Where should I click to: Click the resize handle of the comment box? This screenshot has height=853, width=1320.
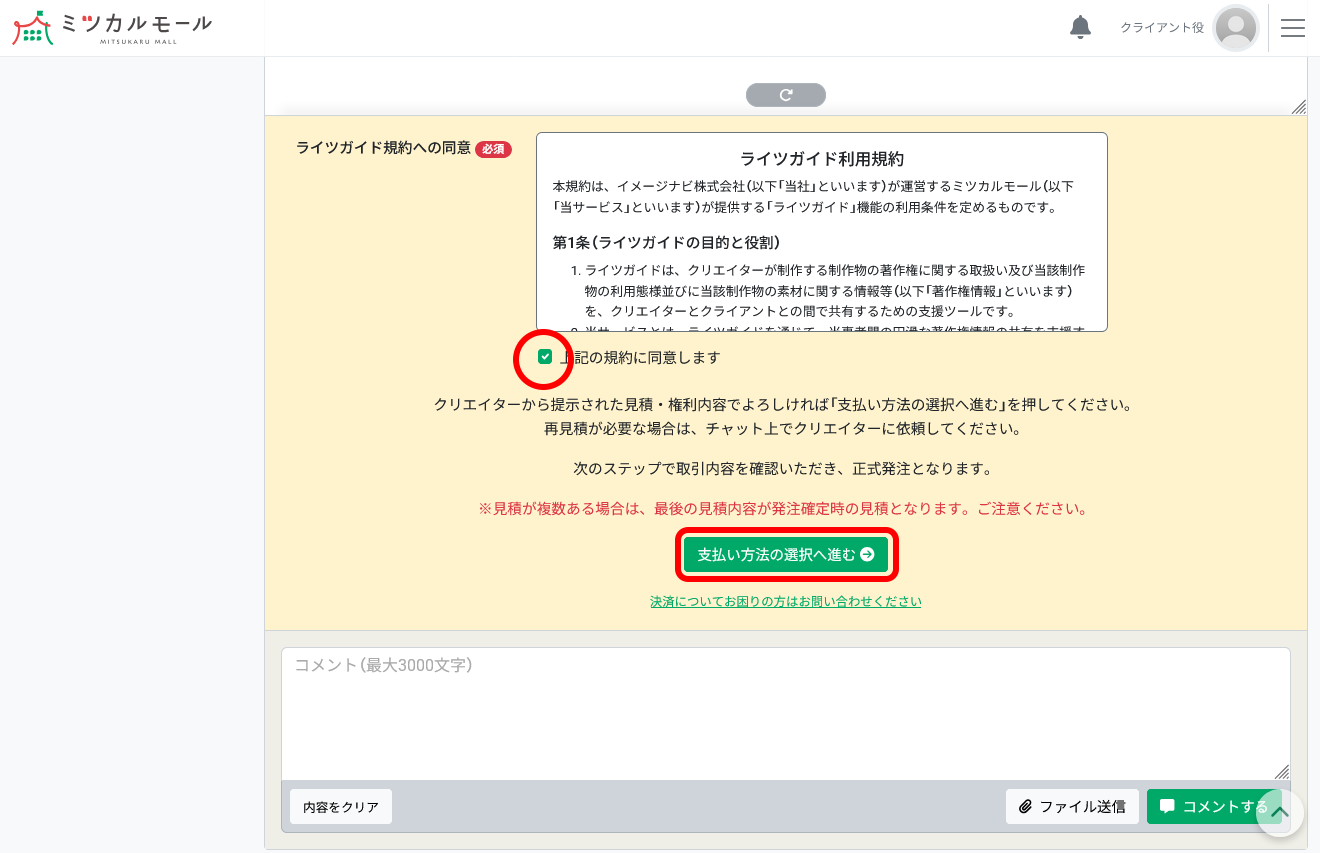tap(1282, 772)
